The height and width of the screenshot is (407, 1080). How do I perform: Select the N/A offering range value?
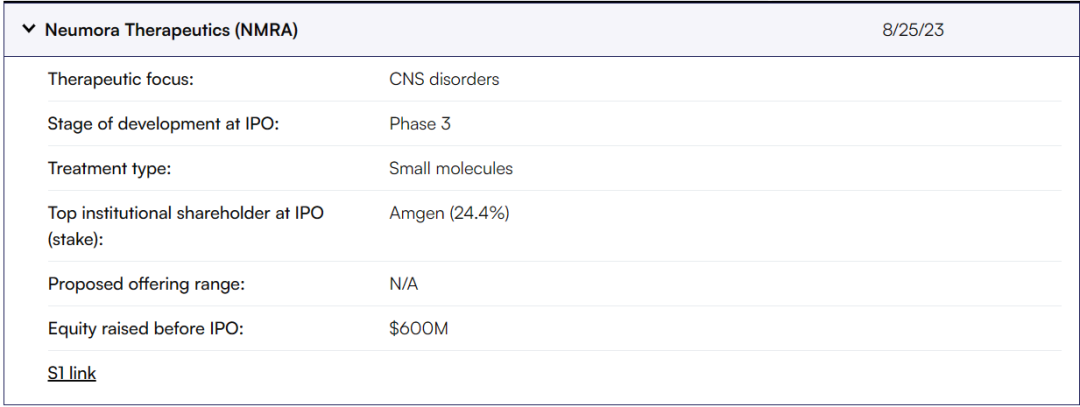(x=404, y=284)
